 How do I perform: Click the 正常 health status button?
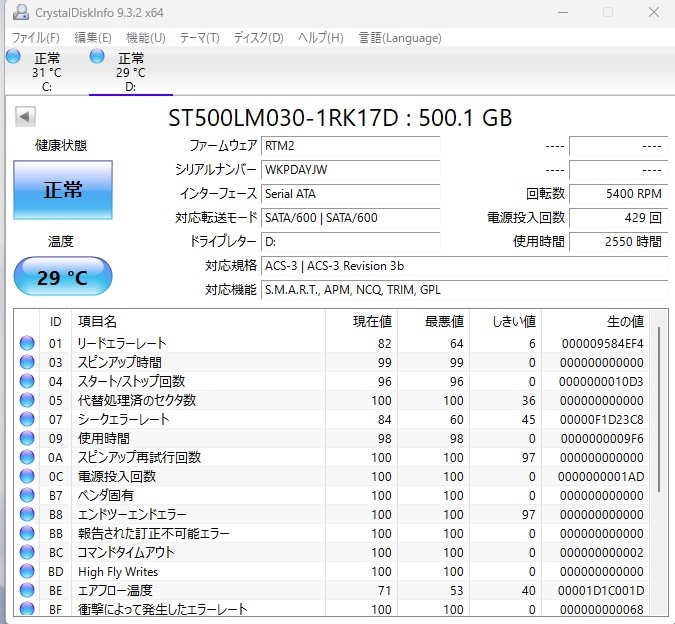(x=63, y=190)
